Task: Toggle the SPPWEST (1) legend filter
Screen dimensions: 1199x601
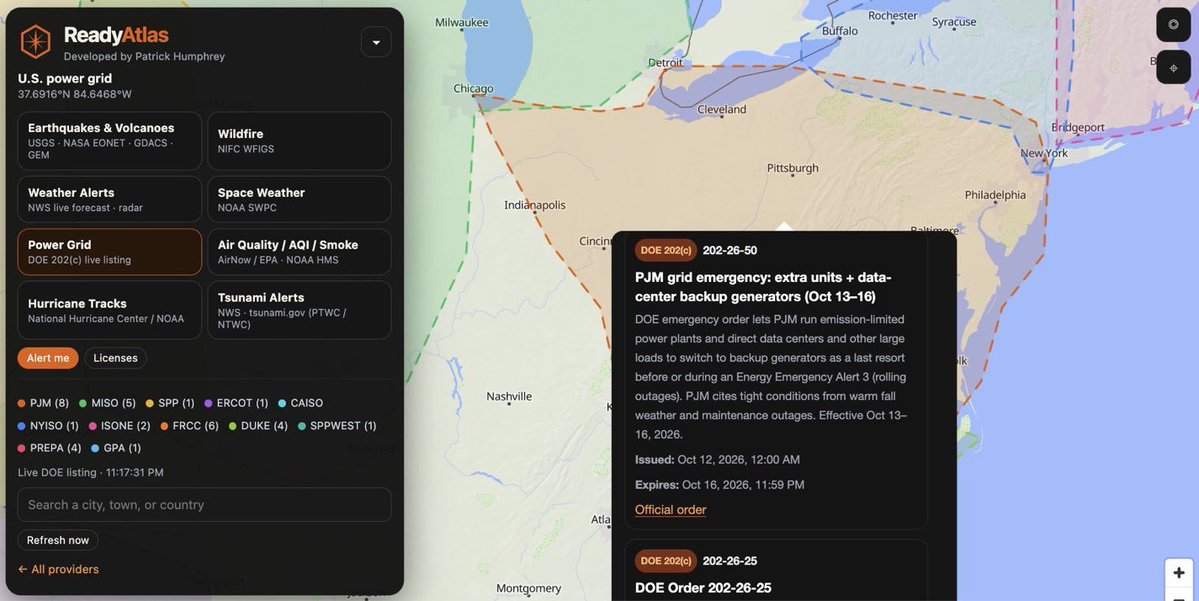Action: [x=337, y=426]
